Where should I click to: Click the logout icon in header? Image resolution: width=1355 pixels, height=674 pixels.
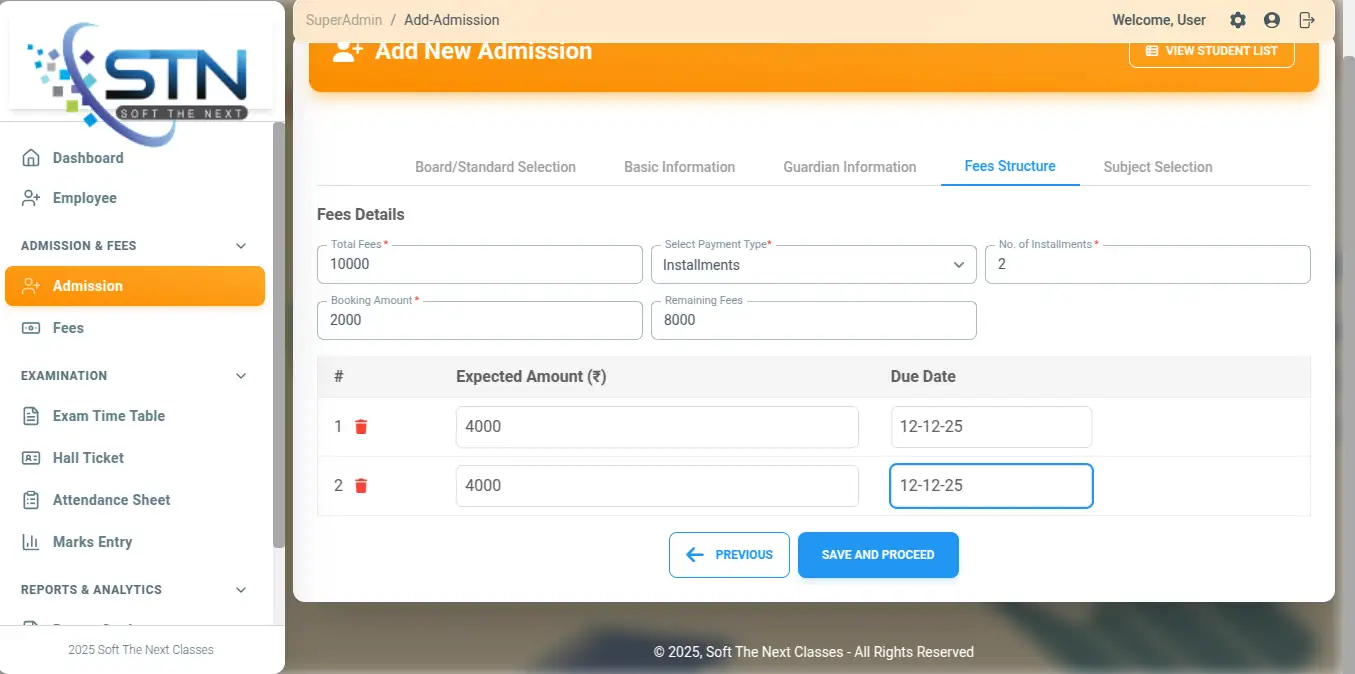pos(1306,20)
